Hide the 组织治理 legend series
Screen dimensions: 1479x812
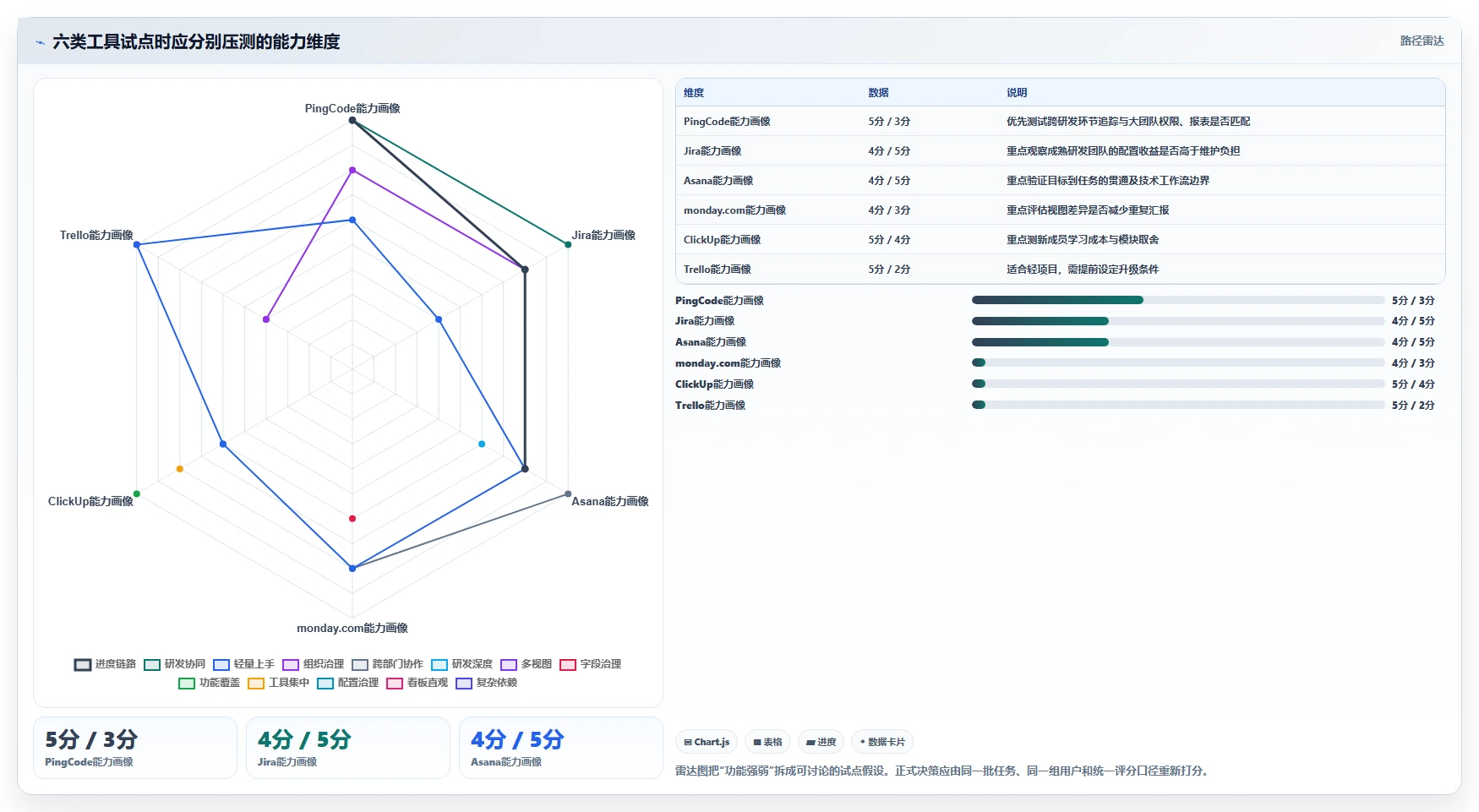coord(314,664)
